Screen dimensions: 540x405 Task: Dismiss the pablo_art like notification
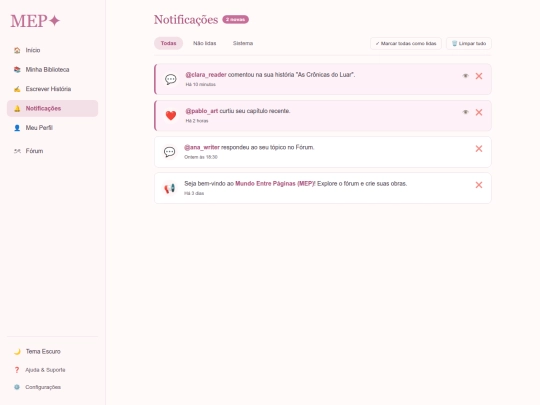[x=479, y=112]
